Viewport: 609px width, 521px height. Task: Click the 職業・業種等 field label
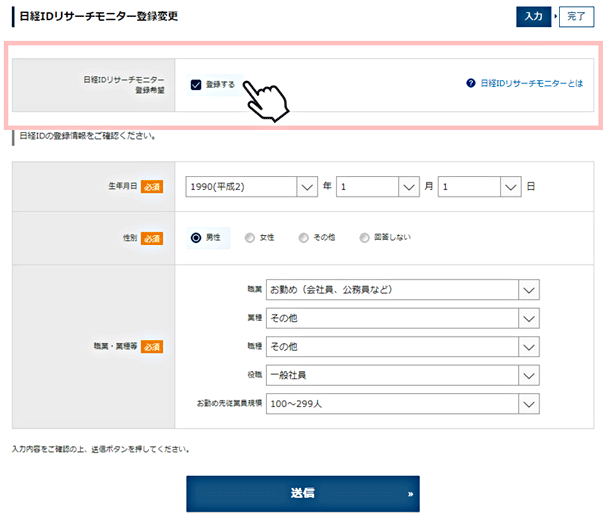(115, 346)
